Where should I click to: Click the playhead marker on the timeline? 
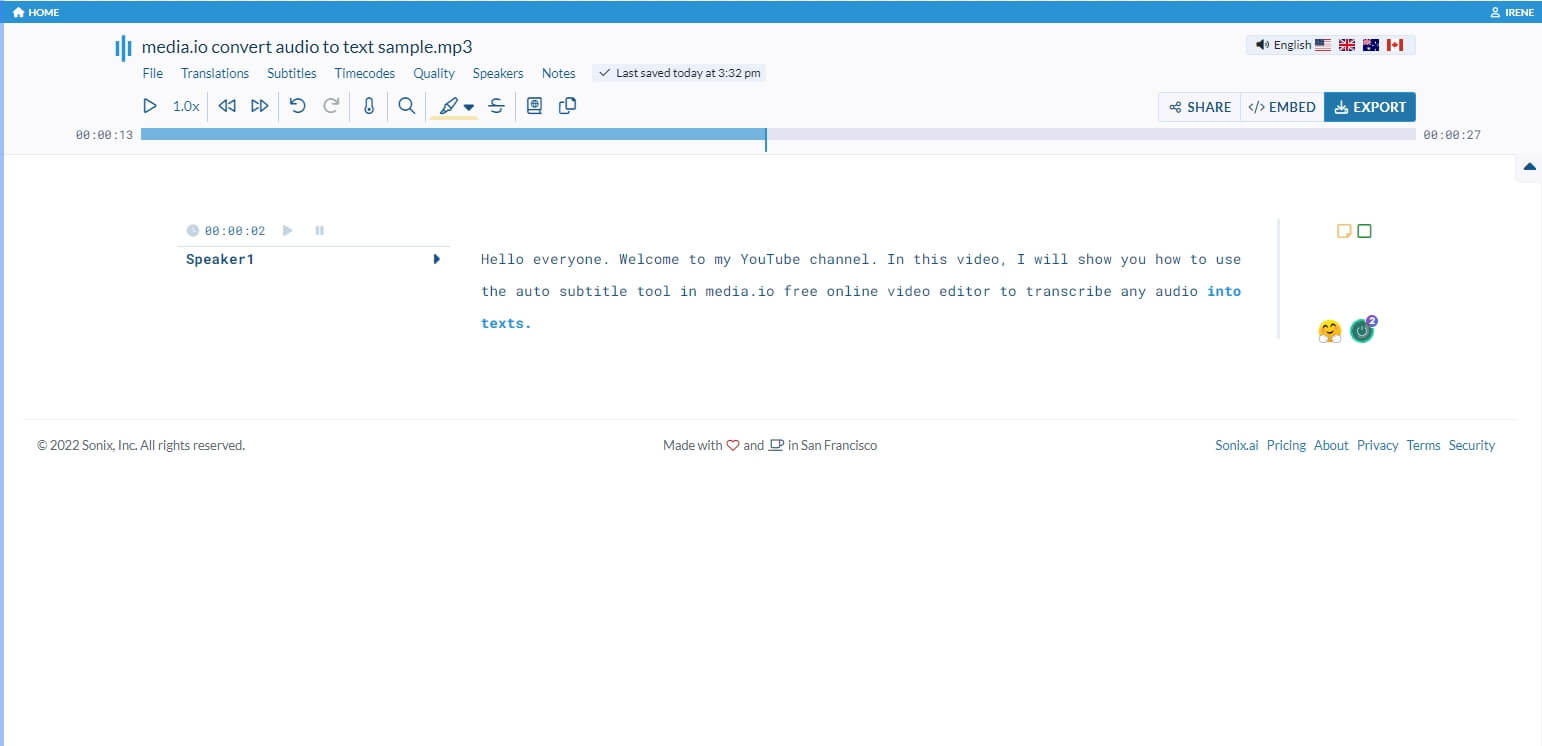click(x=766, y=139)
